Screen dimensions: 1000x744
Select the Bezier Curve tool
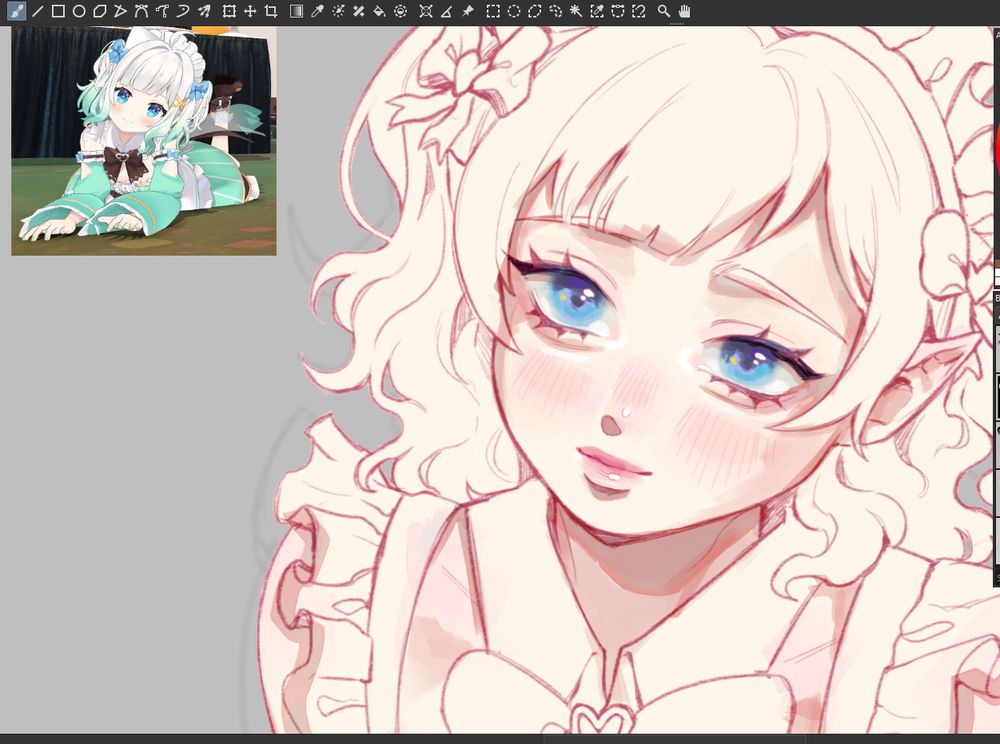coord(141,11)
